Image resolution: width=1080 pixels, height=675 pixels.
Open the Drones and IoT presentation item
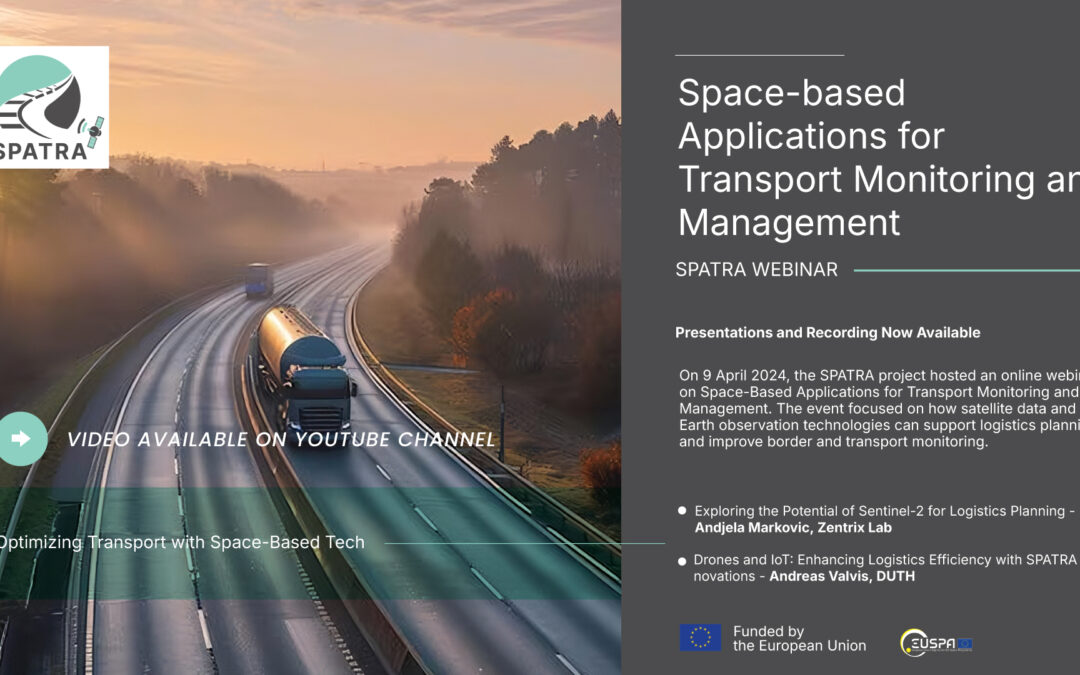[884, 568]
